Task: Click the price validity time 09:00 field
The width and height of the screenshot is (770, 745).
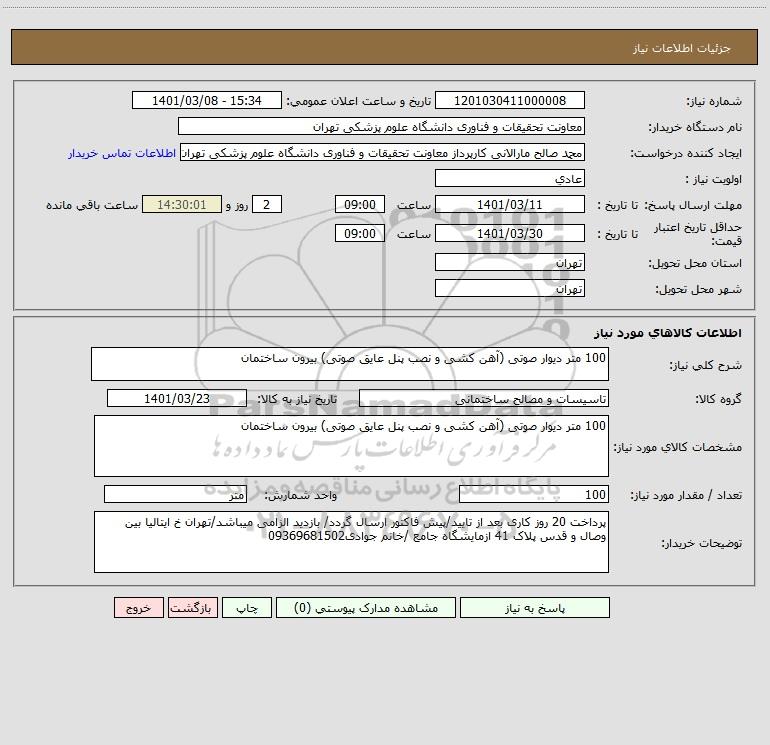Action: (359, 233)
